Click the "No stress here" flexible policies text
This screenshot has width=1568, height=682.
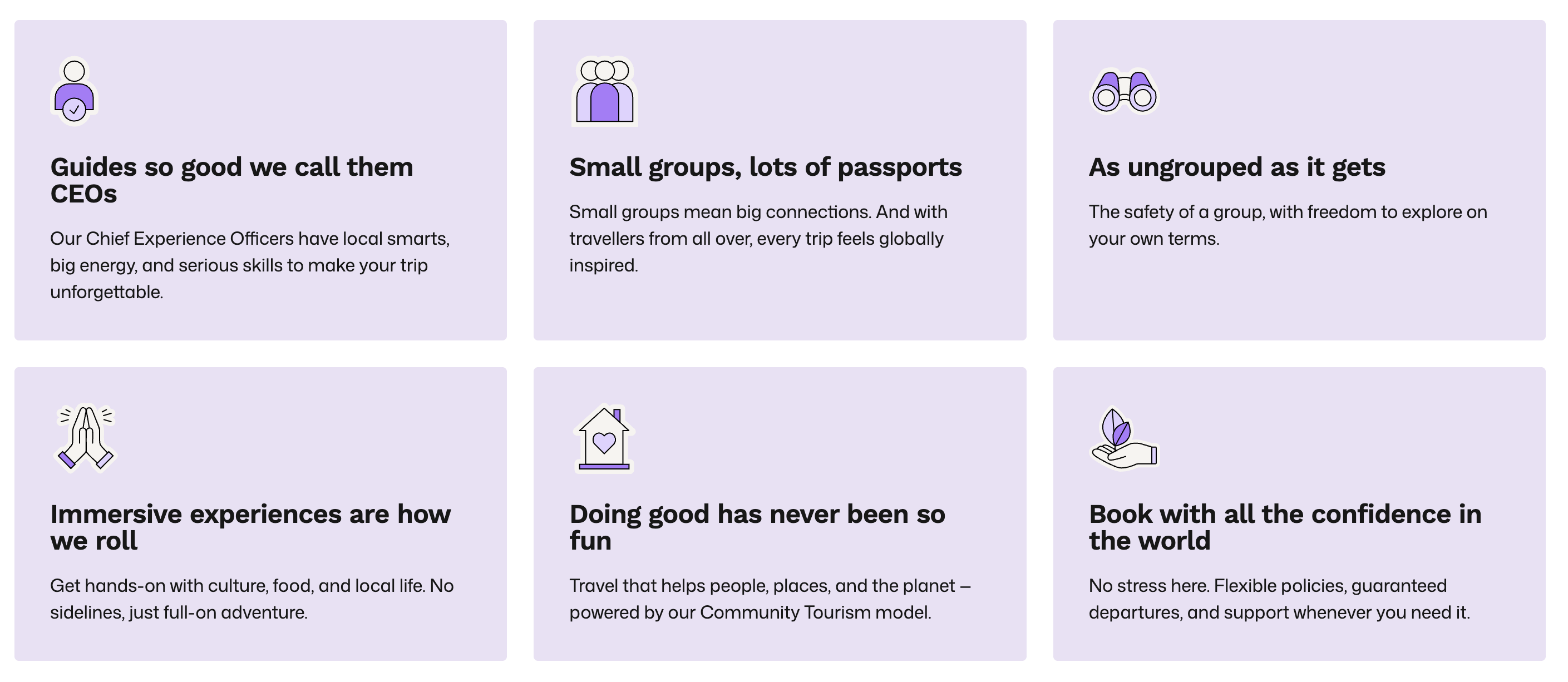[1279, 599]
